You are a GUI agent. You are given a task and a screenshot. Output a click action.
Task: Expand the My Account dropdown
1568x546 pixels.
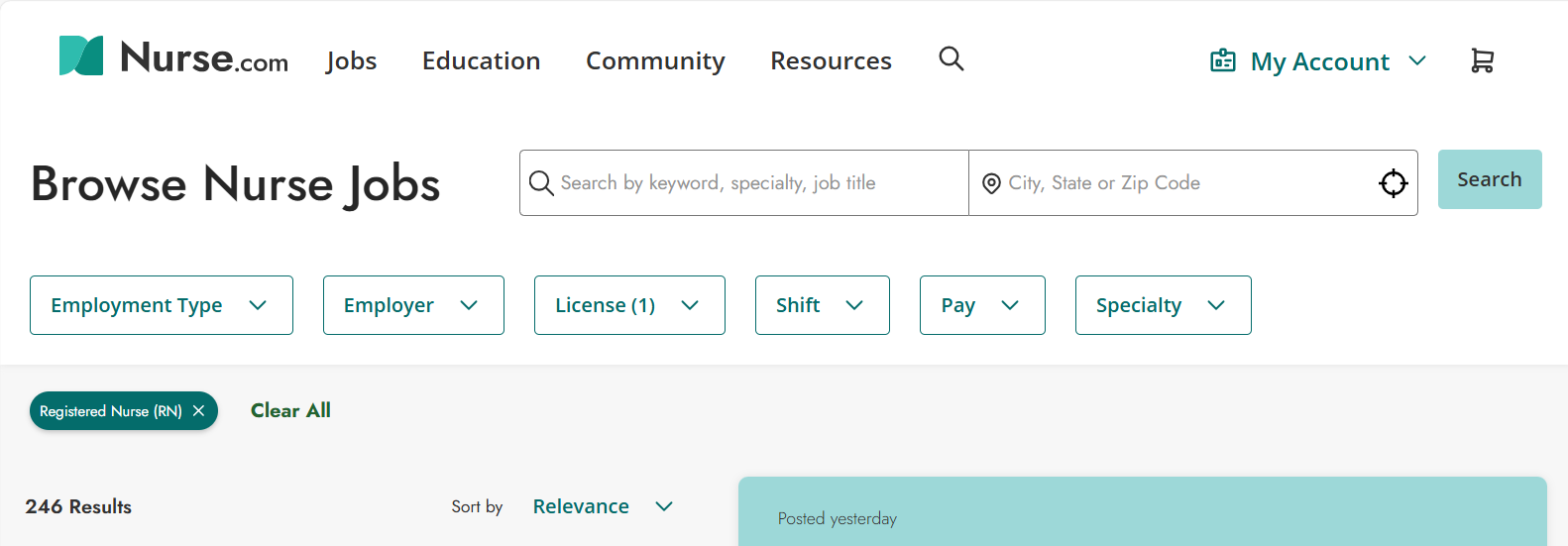coord(1318,61)
